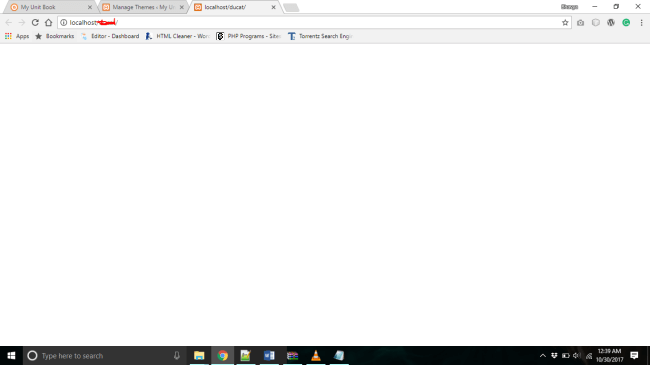Show hidden system tray icons
This screenshot has height=365, width=650.
[x=543, y=355]
